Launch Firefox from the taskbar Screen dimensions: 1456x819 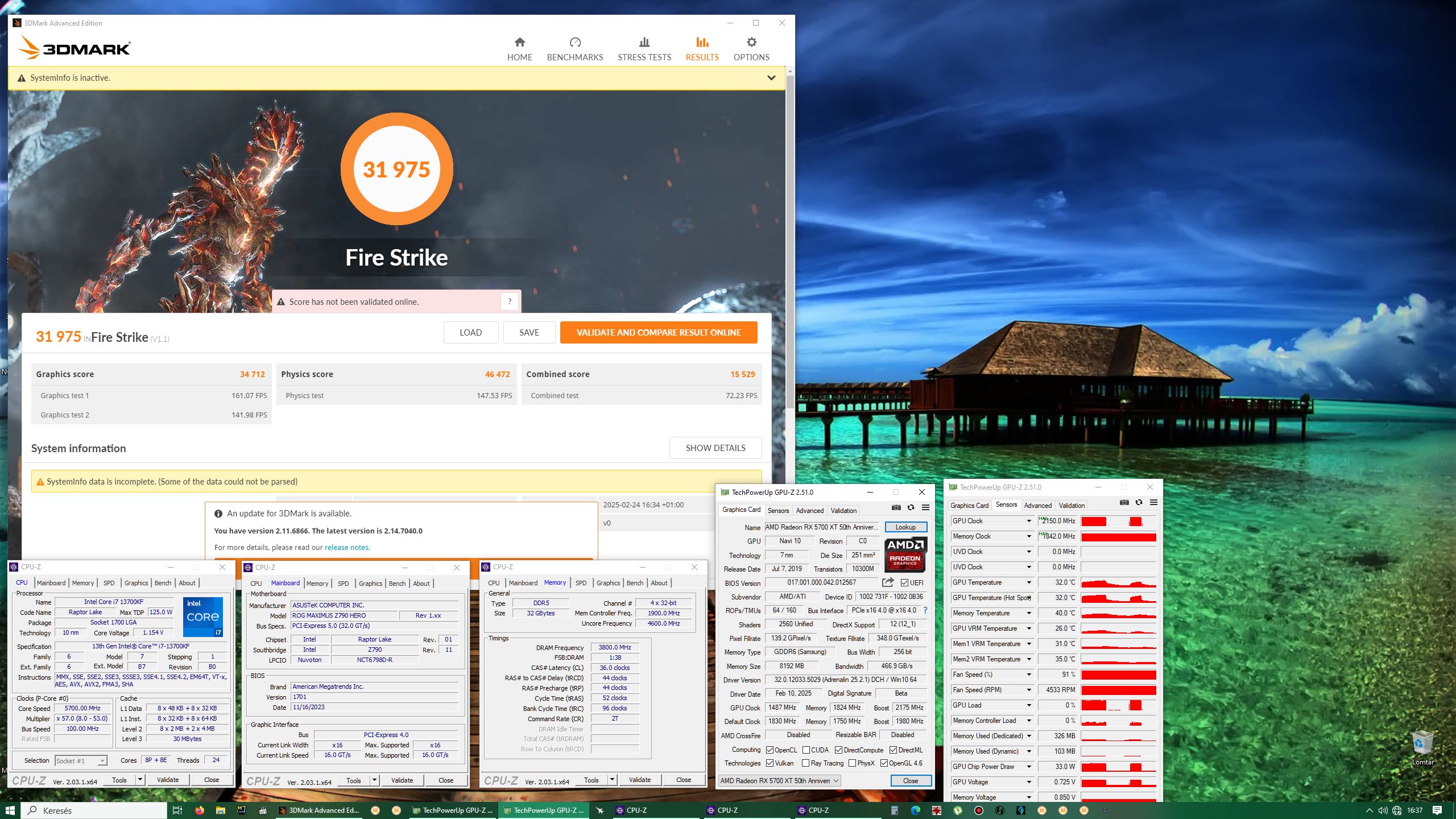point(199,810)
